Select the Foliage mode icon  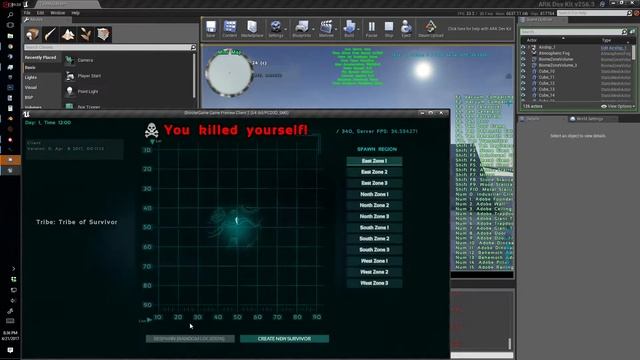pos(86,34)
